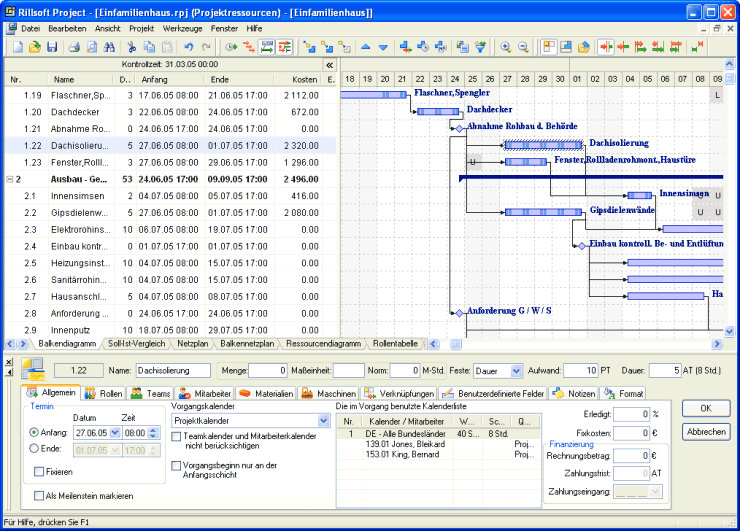Toggle the split panes layout button

pyautogui.click(x=548, y=47)
